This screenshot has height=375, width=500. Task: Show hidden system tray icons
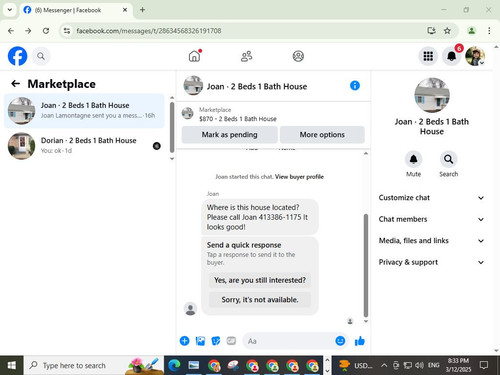[384, 365]
